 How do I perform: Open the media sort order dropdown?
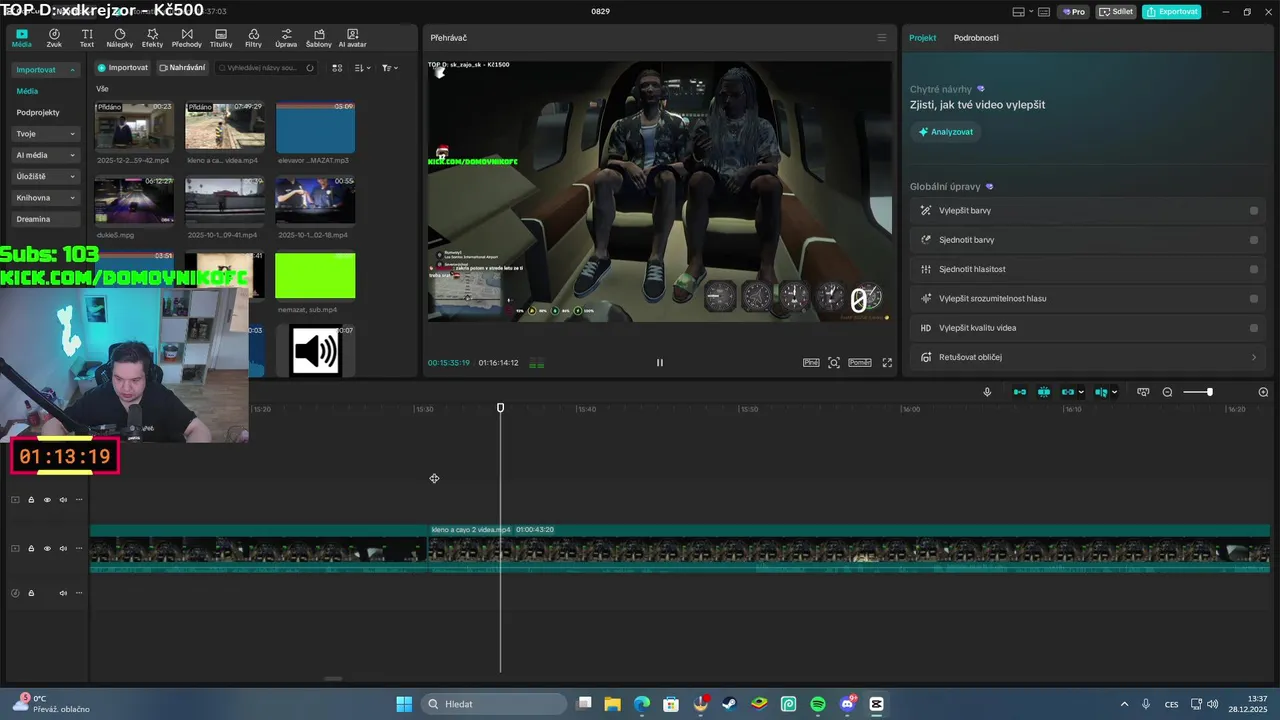(362, 68)
